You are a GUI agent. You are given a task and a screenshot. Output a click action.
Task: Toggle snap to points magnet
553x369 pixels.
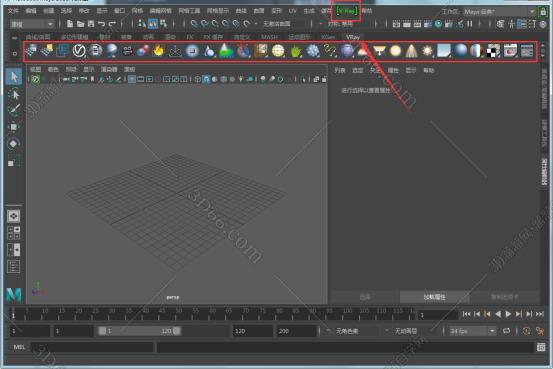coord(215,24)
